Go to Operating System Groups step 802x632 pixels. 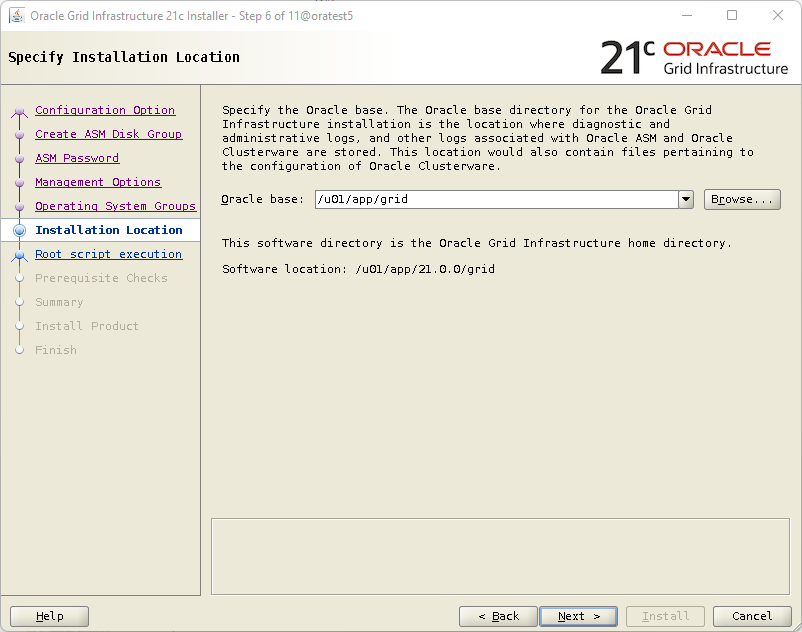point(116,206)
